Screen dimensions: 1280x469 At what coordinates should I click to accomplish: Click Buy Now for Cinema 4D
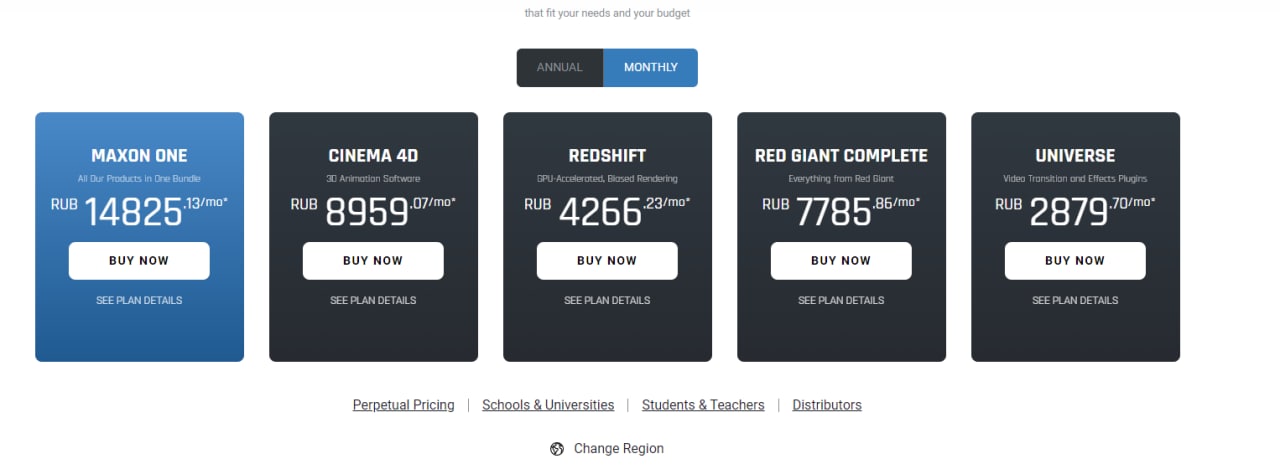pyautogui.click(x=373, y=261)
